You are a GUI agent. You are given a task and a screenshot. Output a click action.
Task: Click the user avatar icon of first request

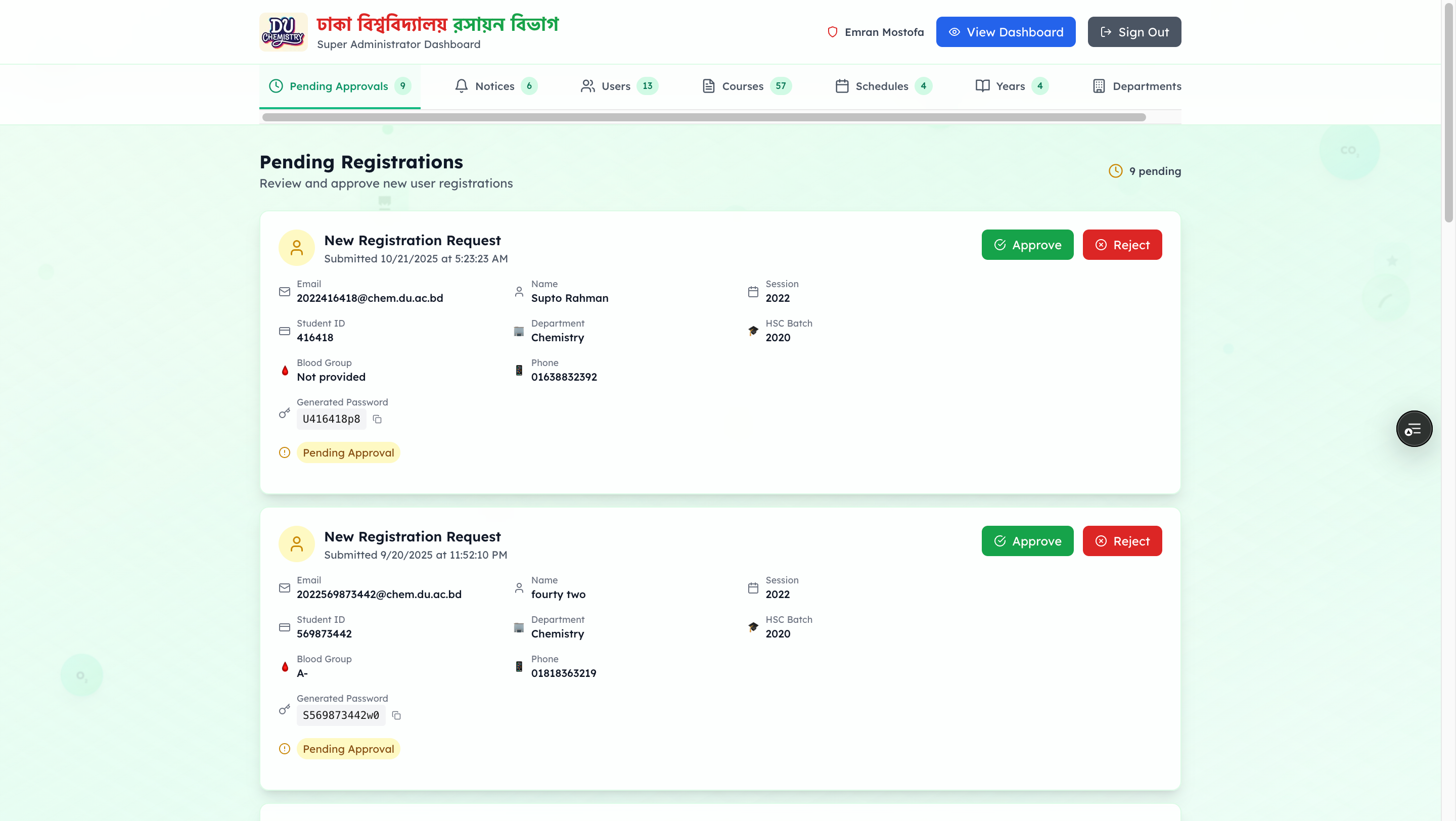pyautogui.click(x=296, y=248)
